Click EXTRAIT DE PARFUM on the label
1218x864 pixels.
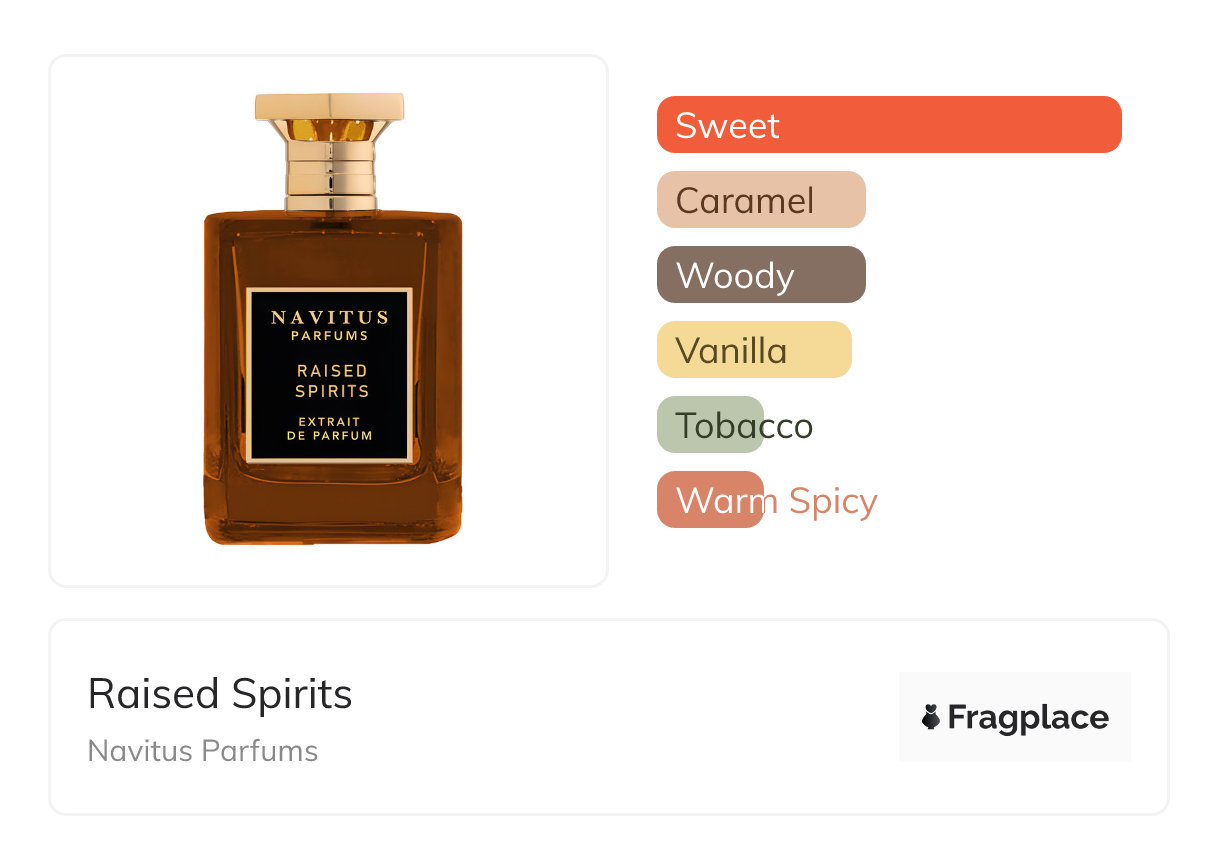(x=329, y=429)
